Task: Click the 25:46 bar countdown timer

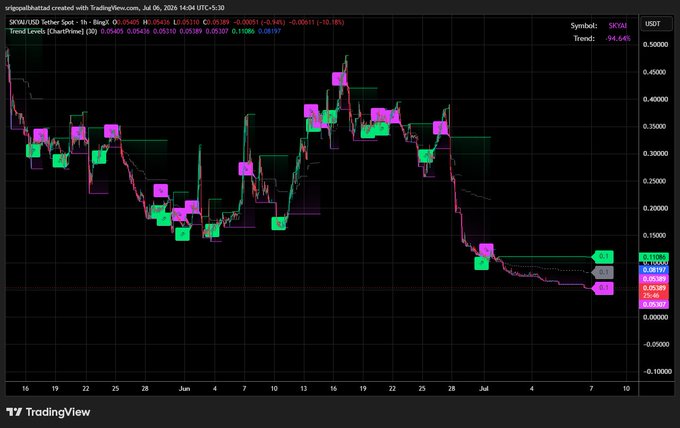Action: click(x=651, y=295)
